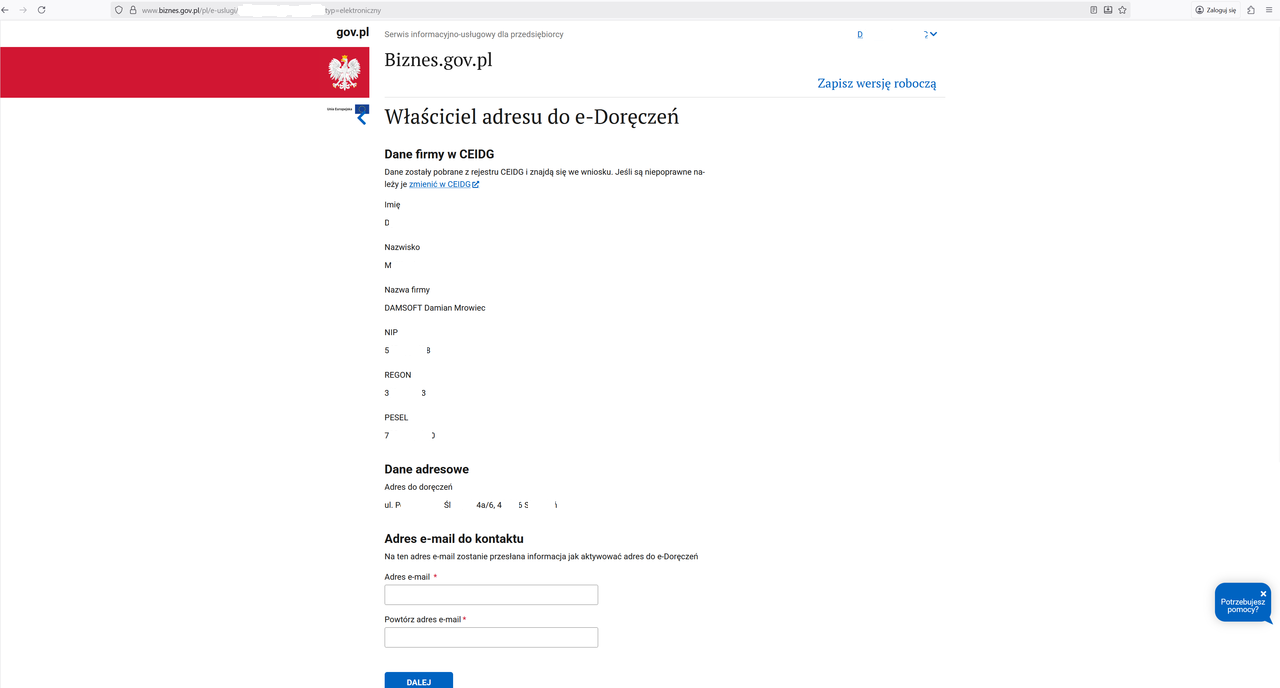Bookmark this page with the star icon

1122,10
